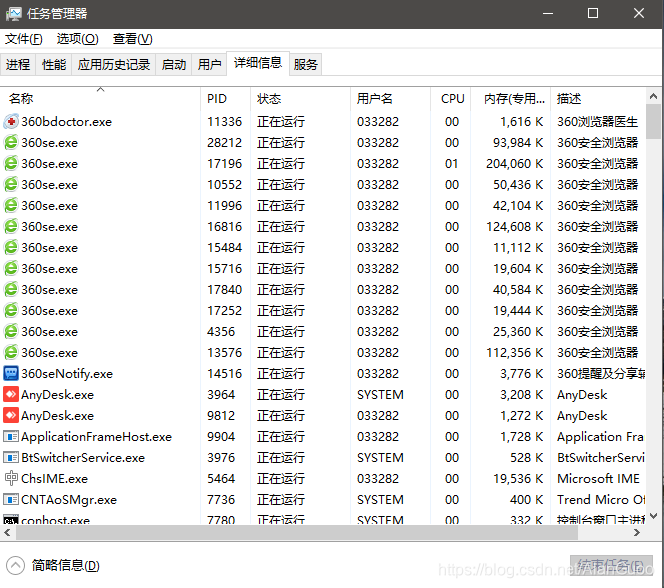Click the 360se.exe icon with PID 17252
This screenshot has height=588, width=664.
[x=11, y=311]
